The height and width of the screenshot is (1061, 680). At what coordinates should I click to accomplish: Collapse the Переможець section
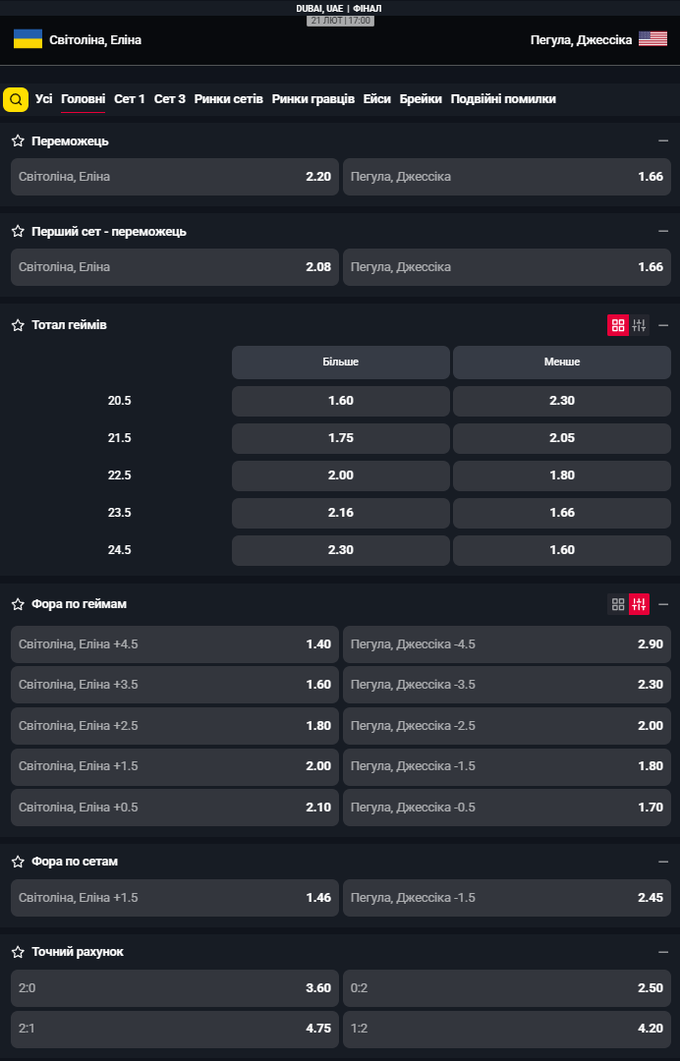click(663, 141)
